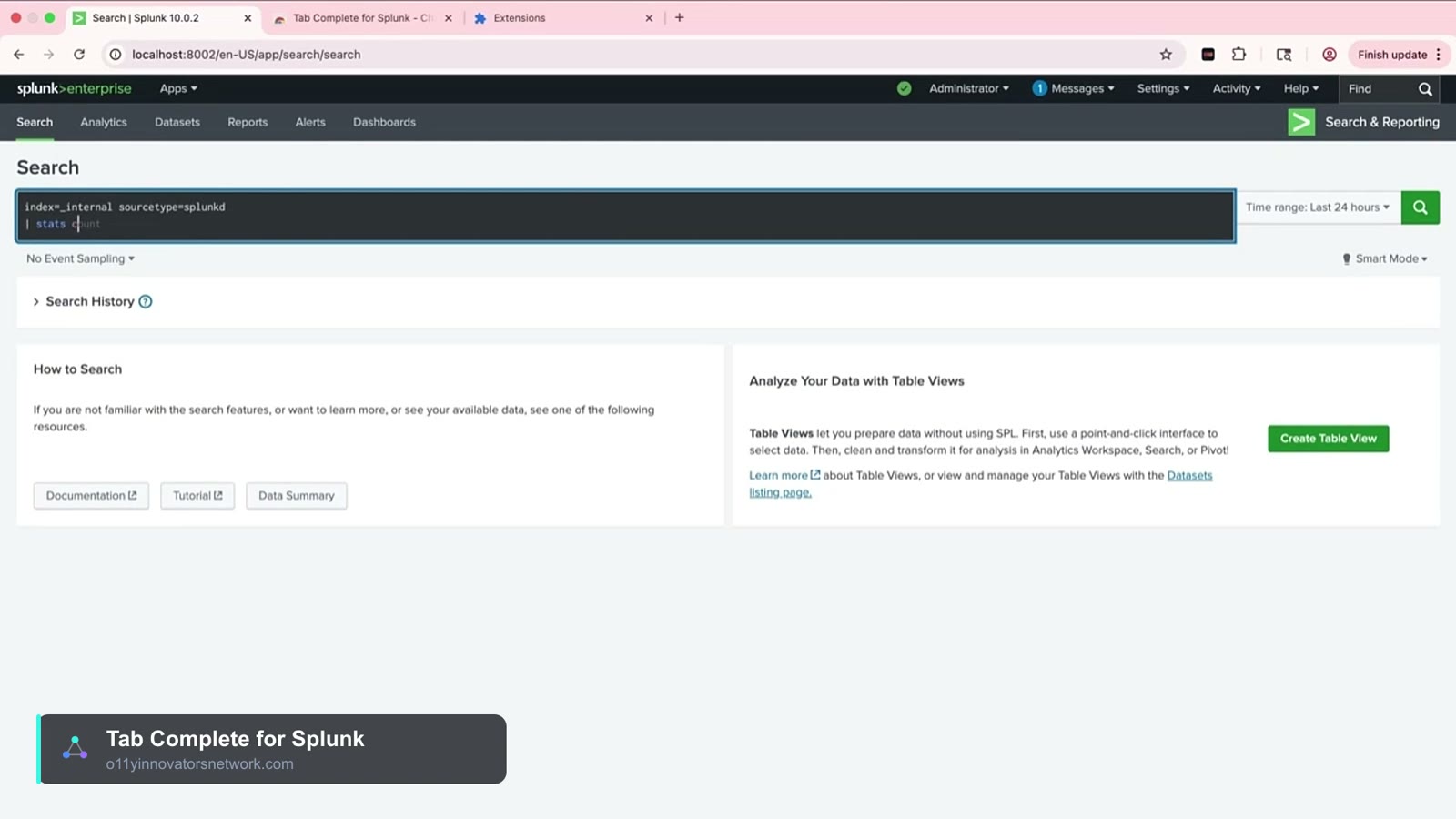Open No Event Sampling dropdown

point(80,258)
